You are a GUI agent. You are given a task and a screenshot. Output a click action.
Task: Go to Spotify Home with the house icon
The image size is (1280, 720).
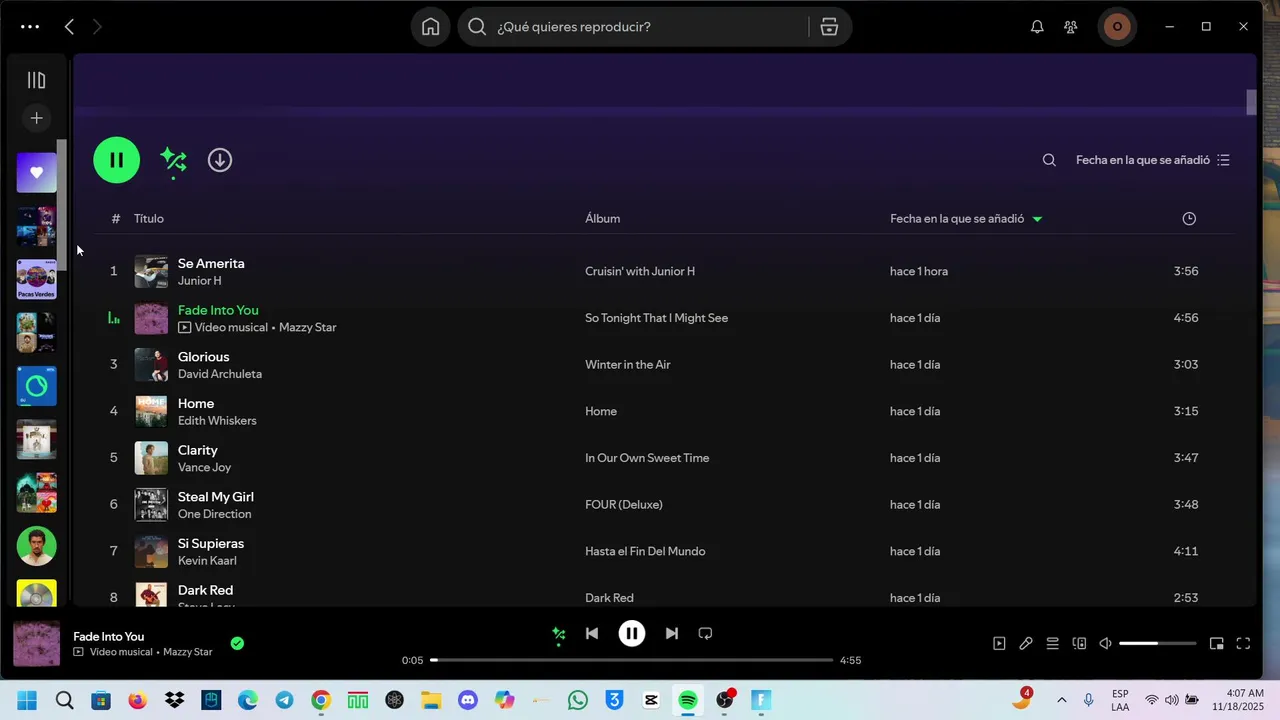point(430,27)
